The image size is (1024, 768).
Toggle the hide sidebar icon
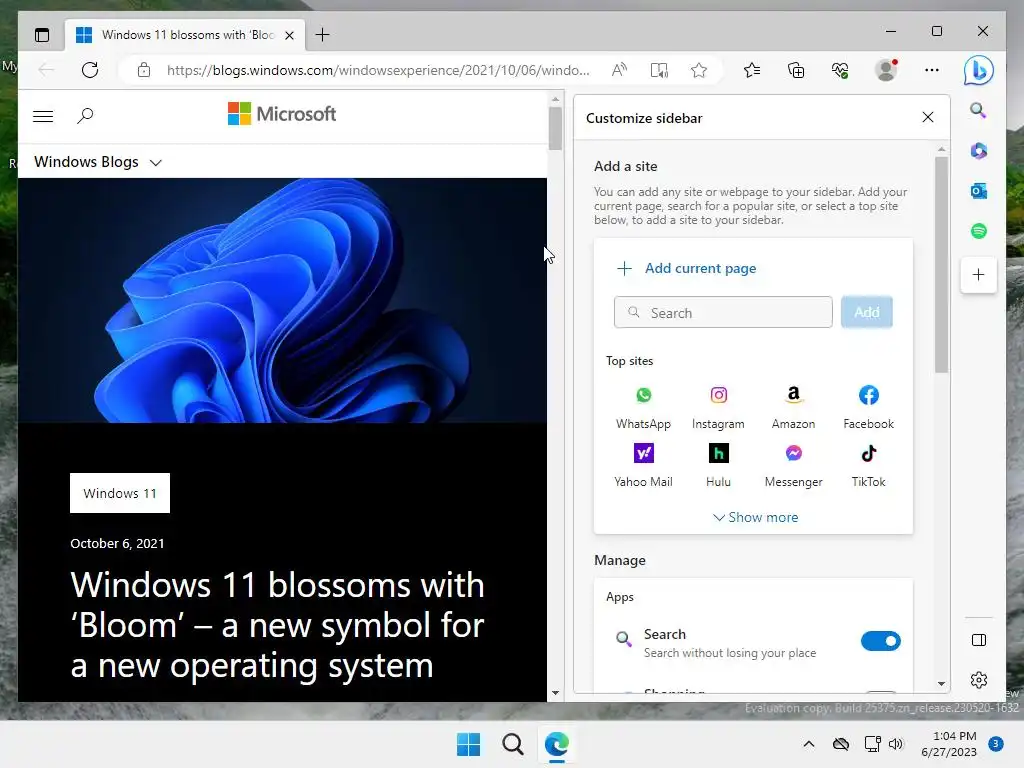(978, 640)
